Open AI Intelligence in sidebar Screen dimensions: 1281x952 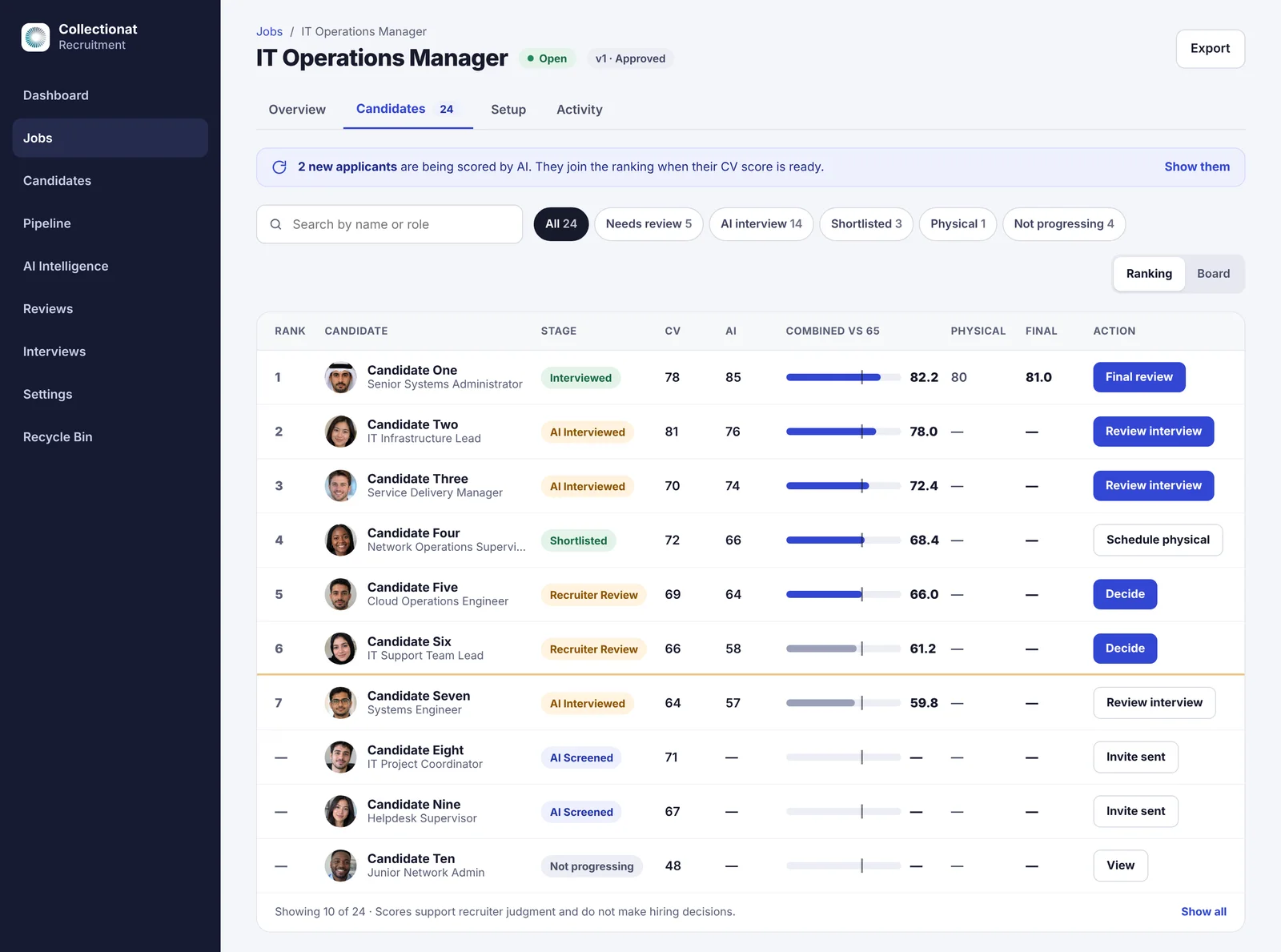coord(110,266)
